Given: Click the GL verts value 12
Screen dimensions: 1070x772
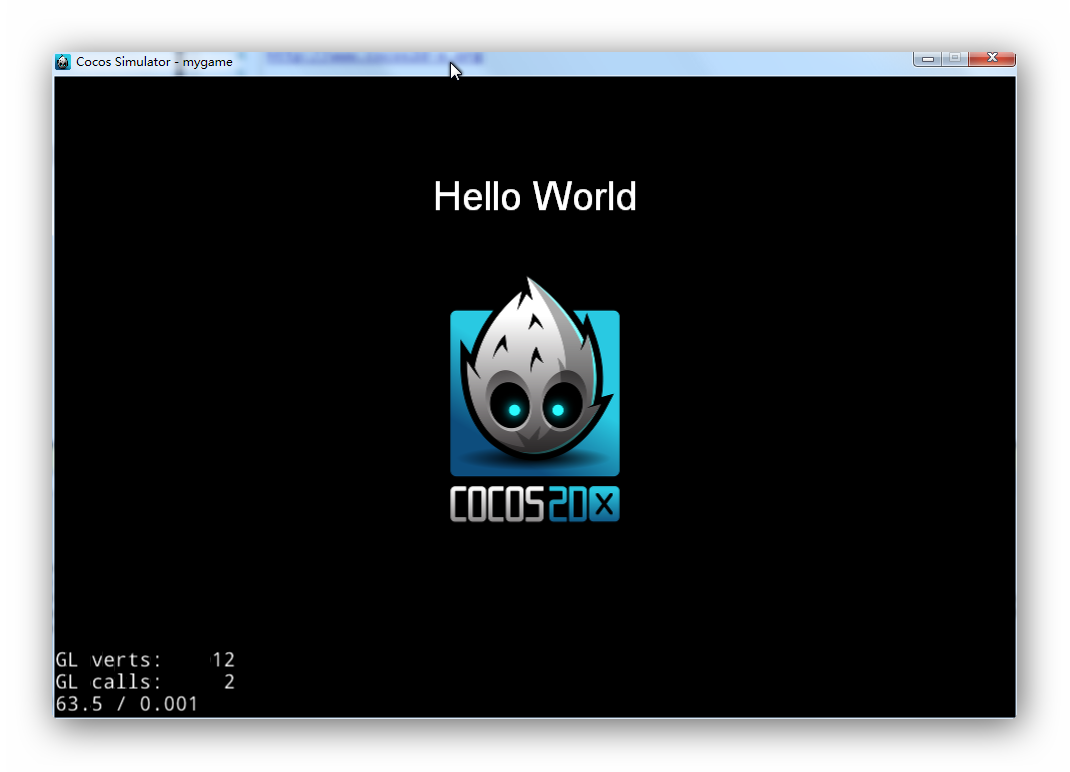Looking at the screenshot, I should (223, 660).
